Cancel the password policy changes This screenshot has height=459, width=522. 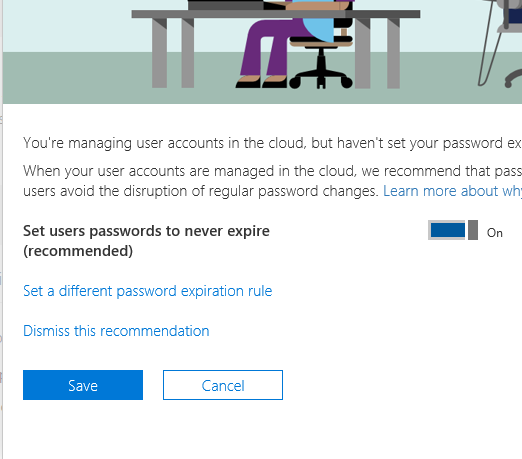[x=223, y=385]
